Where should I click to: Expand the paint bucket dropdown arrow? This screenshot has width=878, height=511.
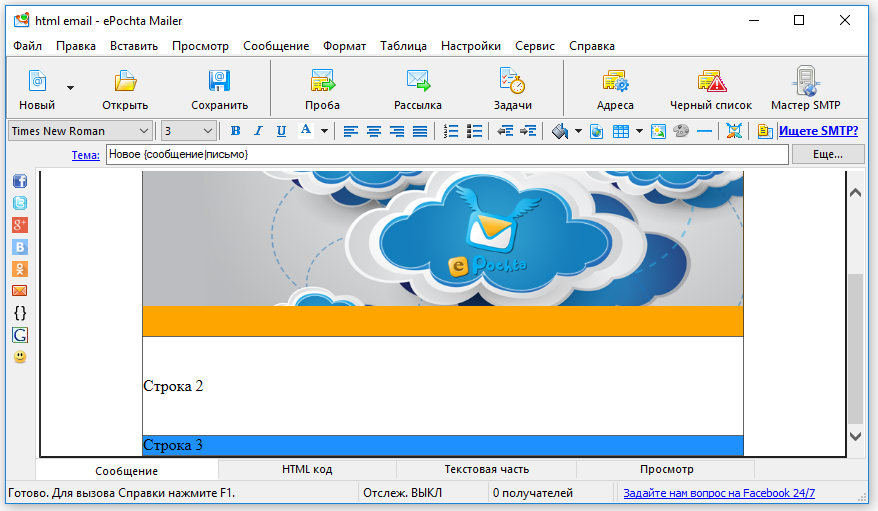(x=578, y=132)
